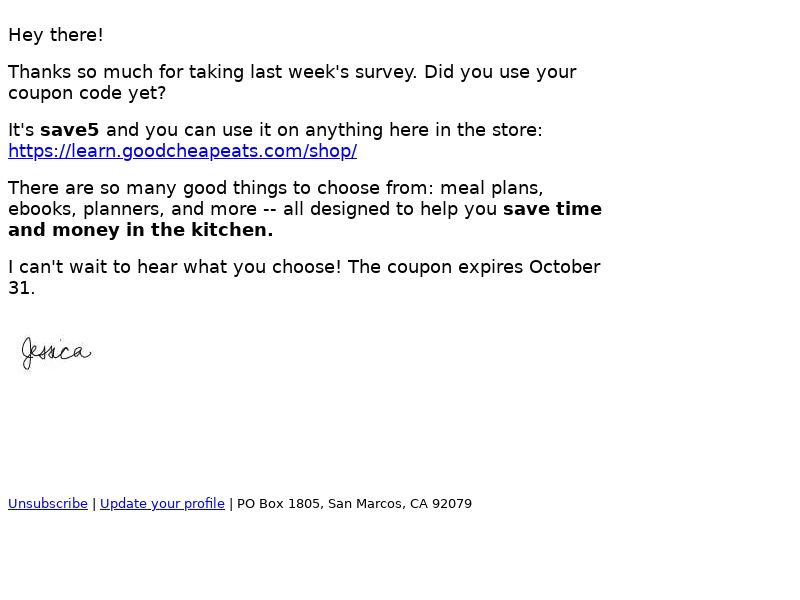
Task: Open the learn.goodcheapeats.com/shop link
Action: pos(183,151)
